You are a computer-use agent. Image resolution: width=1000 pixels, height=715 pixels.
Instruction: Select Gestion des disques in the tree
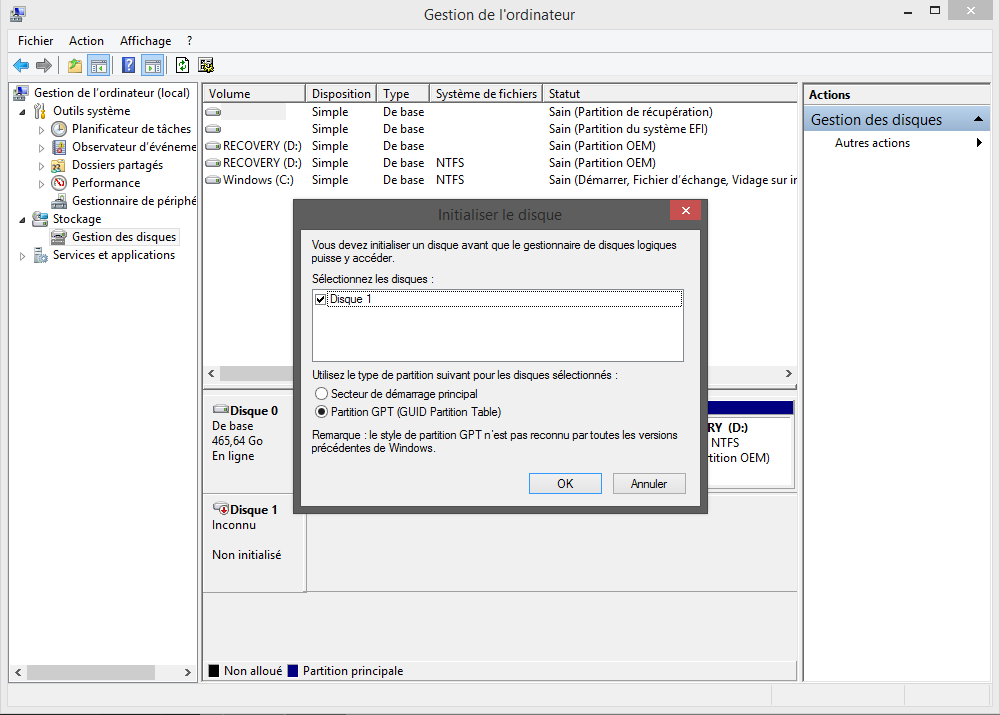pyautogui.click(x=124, y=237)
